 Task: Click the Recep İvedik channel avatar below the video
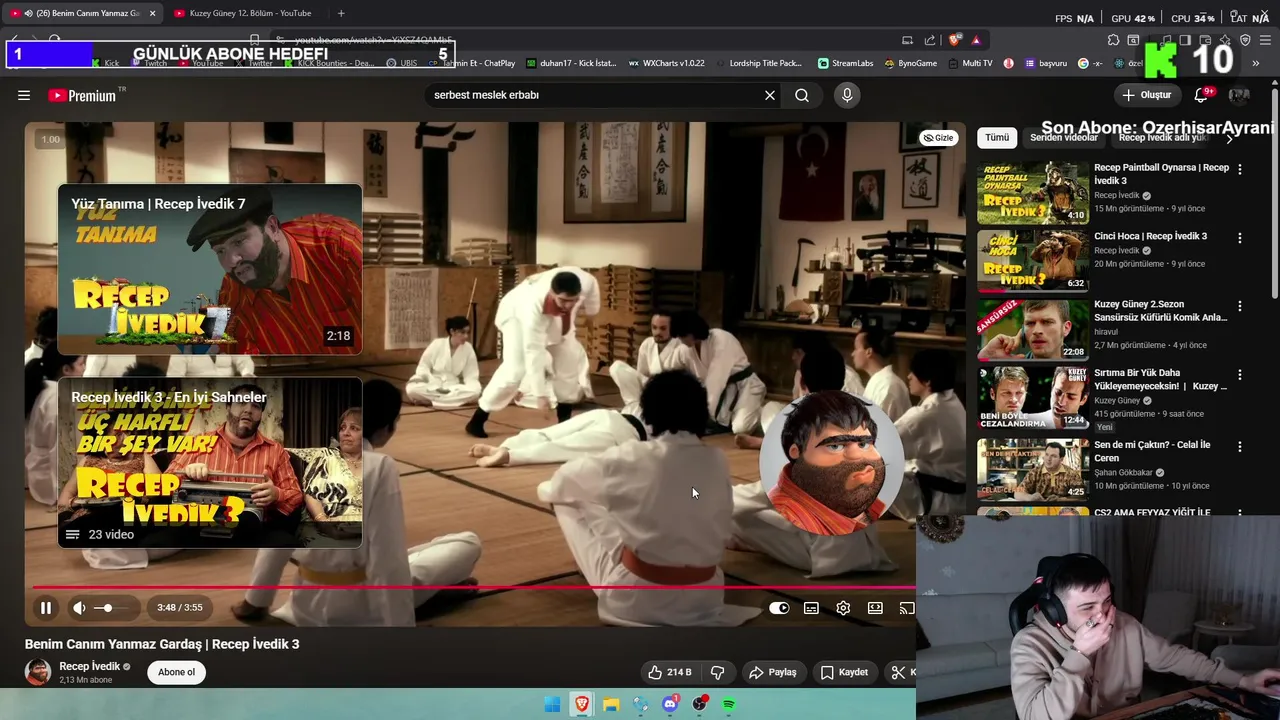[x=38, y=672]
